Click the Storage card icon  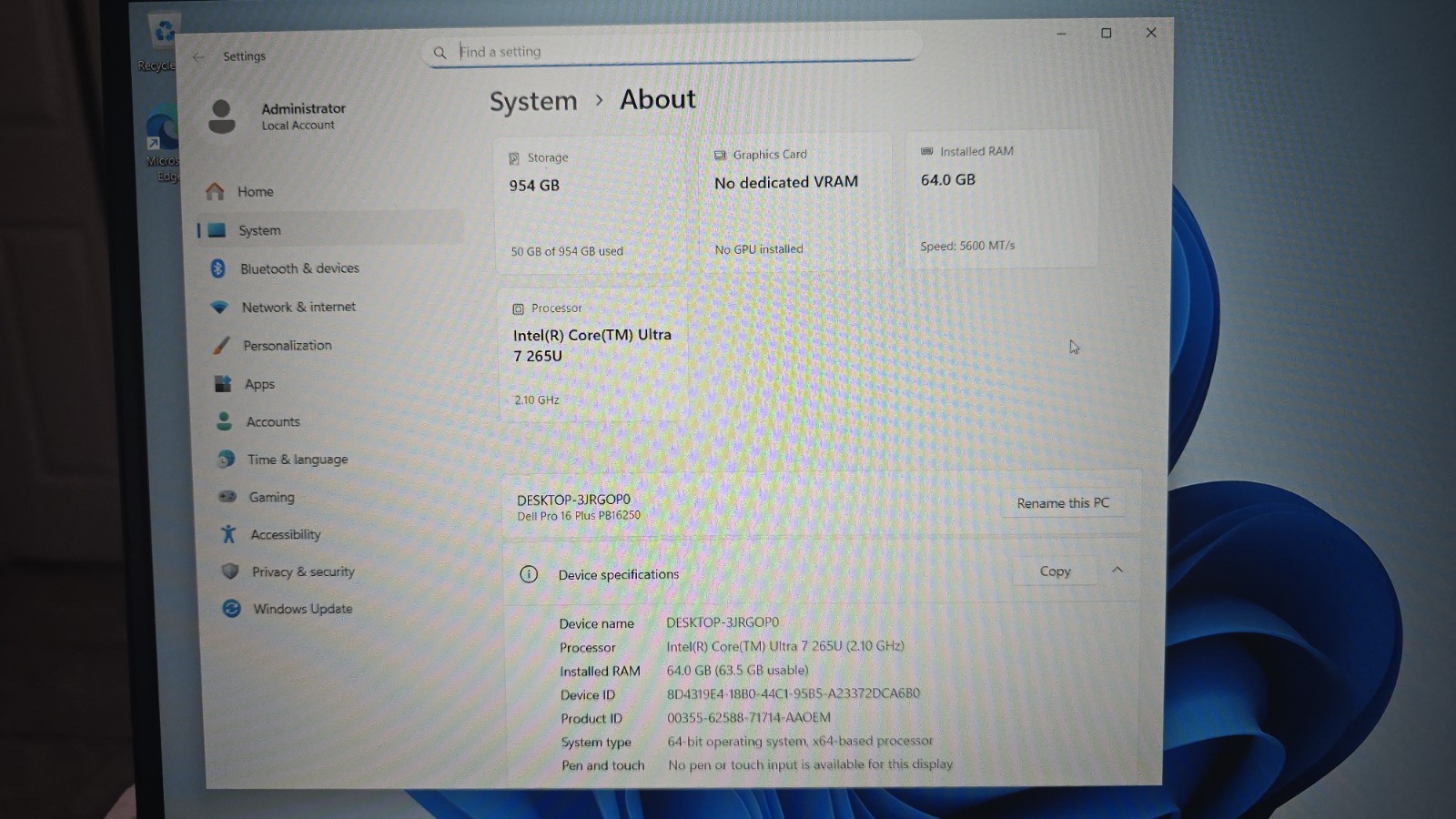tap(514, 158)
